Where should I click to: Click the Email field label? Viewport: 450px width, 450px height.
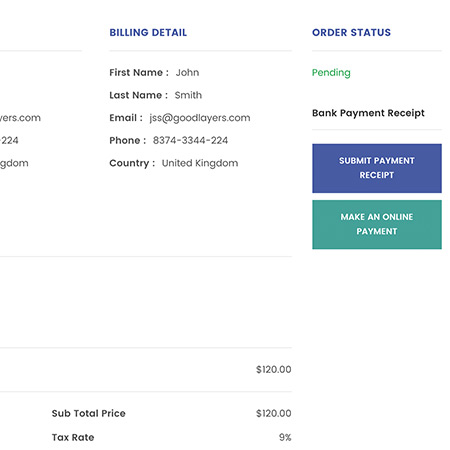pyautogui.click(x=126, y=118)
